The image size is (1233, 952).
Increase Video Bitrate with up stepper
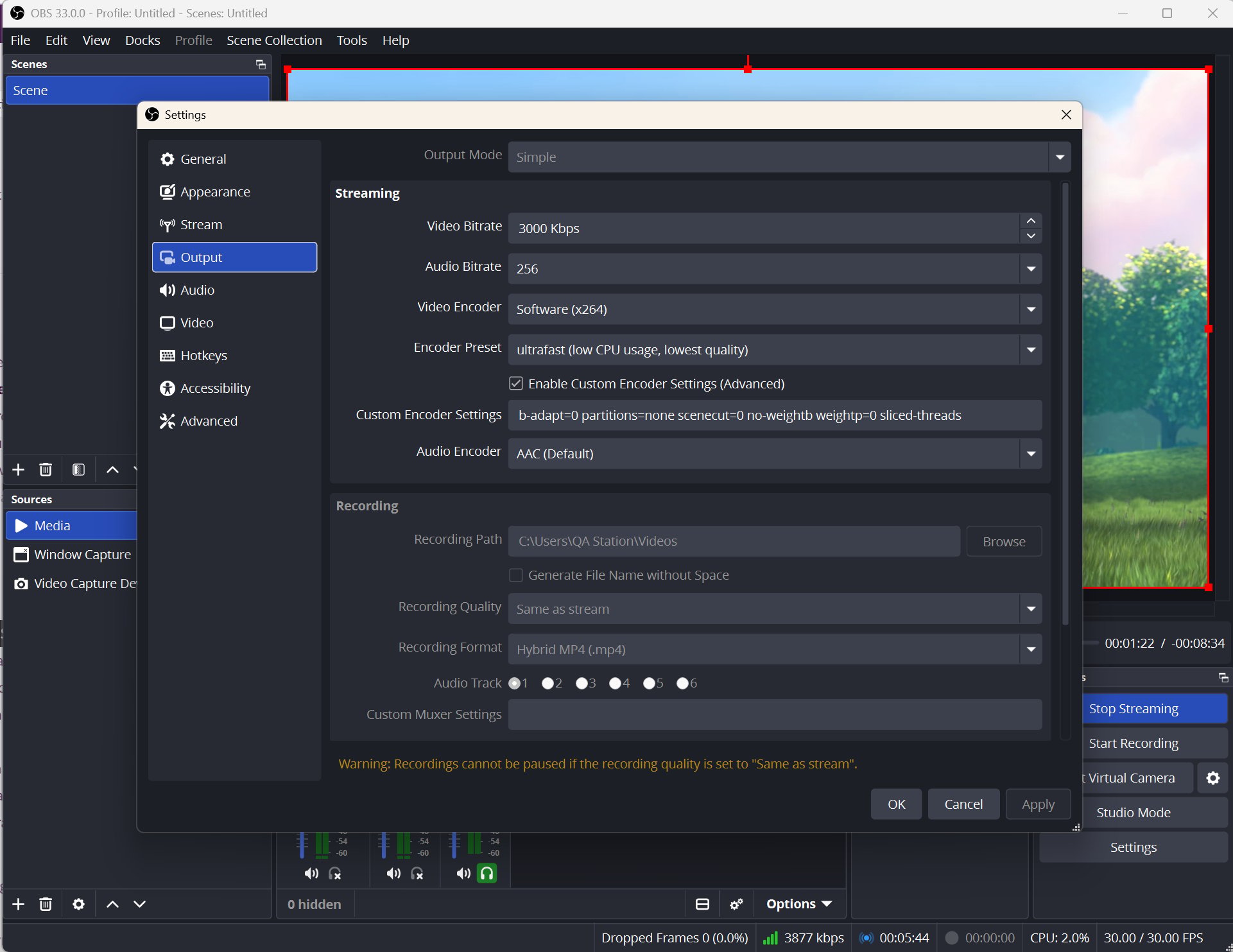click(x=1031, y=220)
